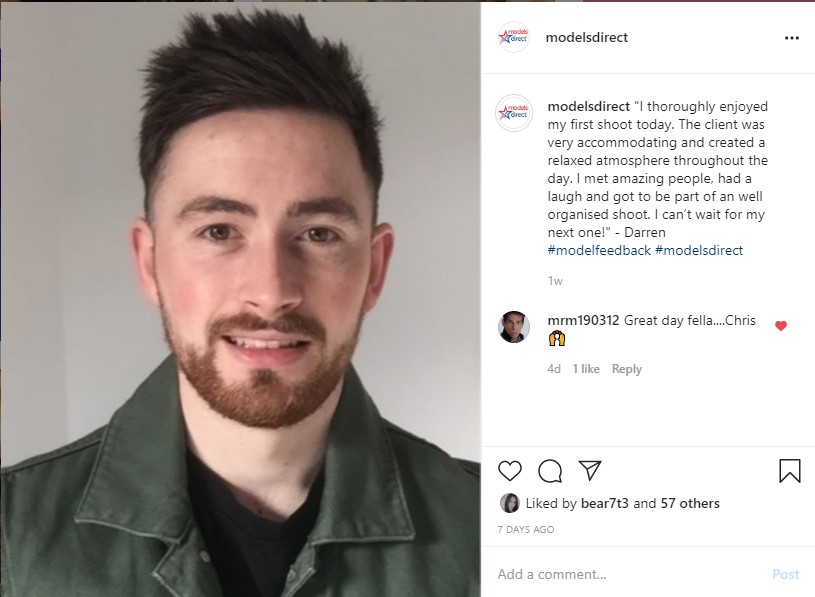
Task: Open bear7t3's small avatar near likes
Action: click(x=509, y=503)
